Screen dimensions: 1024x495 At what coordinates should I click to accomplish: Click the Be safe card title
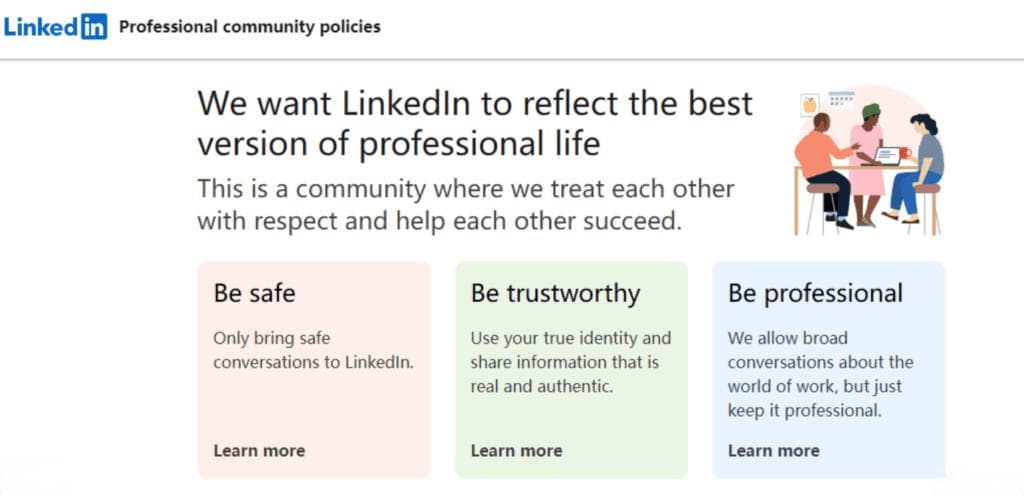[254, 293]
